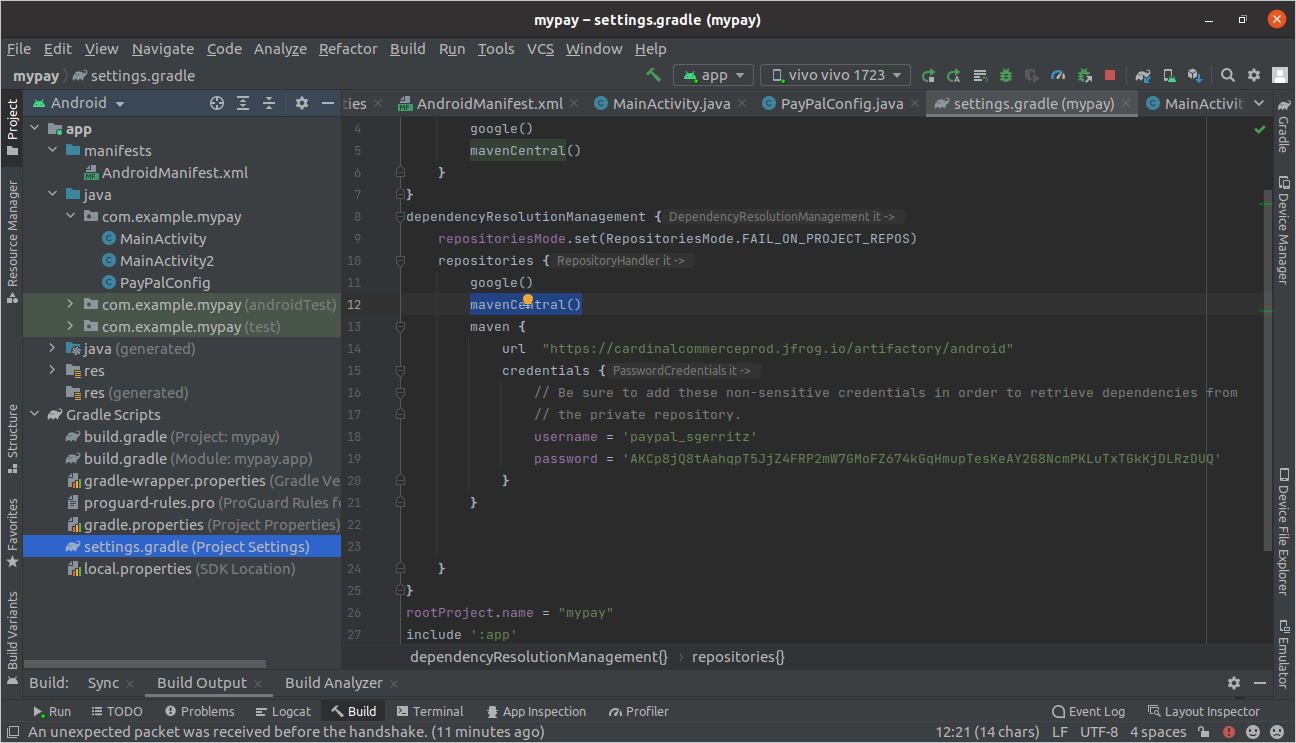Open Project panel options gear
This screenshot has height=743, width=1296.
[x=302, y=103]
